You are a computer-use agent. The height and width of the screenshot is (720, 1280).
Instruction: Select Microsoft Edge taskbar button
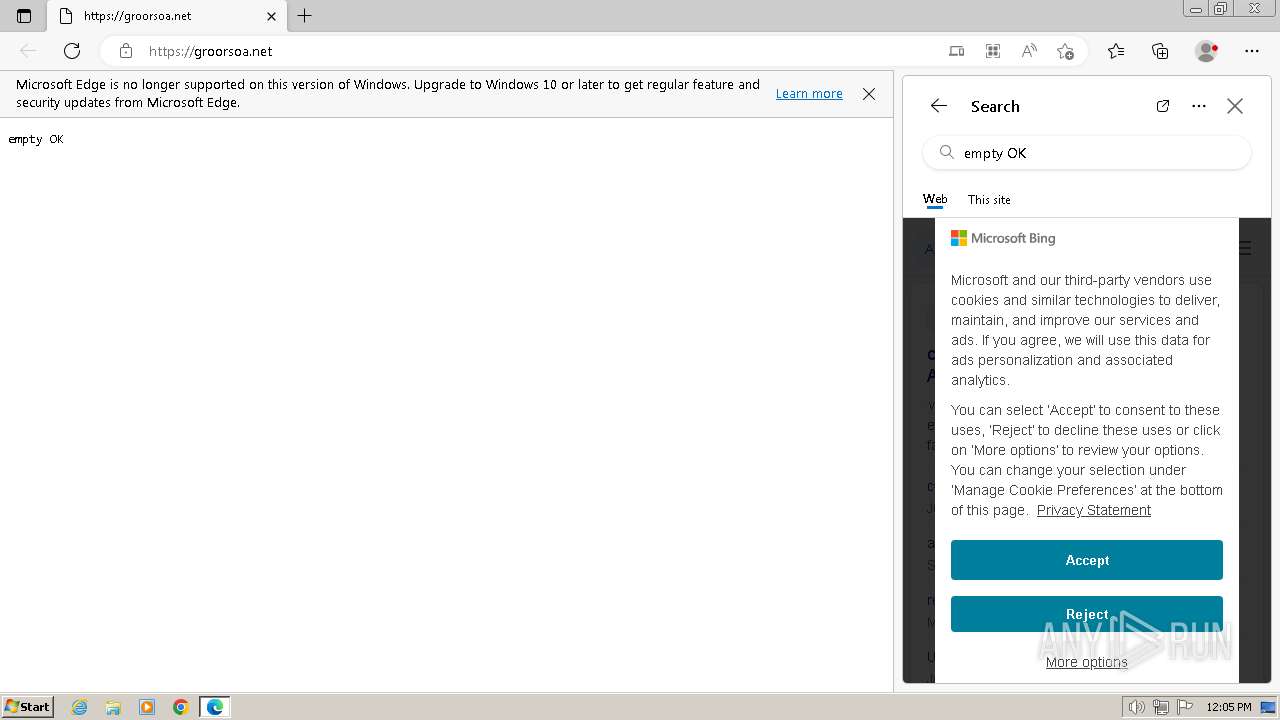point(215,707)
